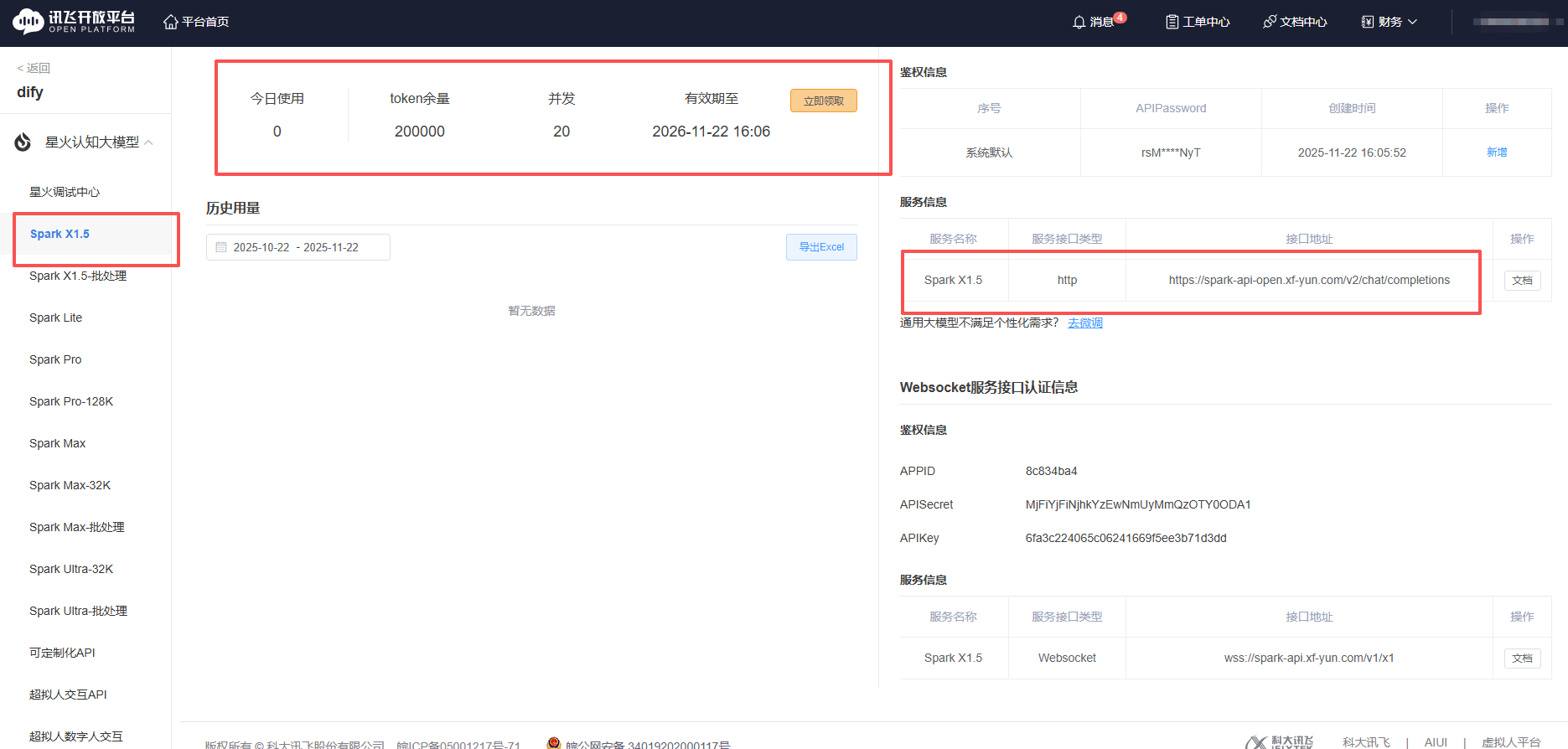Open Spark Ultra-批处理 menu item
This screenshot has width=1568, height=749.
point(78,611)
